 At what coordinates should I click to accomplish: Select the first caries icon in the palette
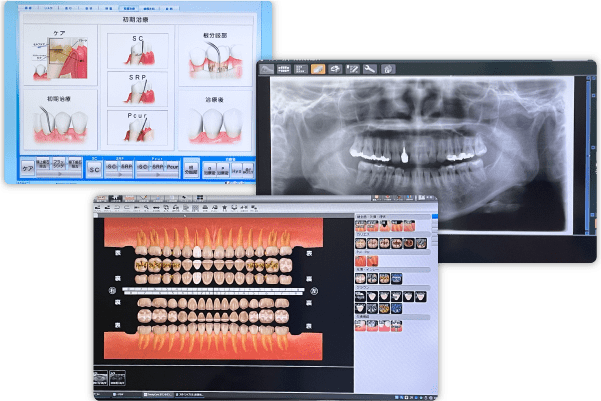[x=360, y=243]
